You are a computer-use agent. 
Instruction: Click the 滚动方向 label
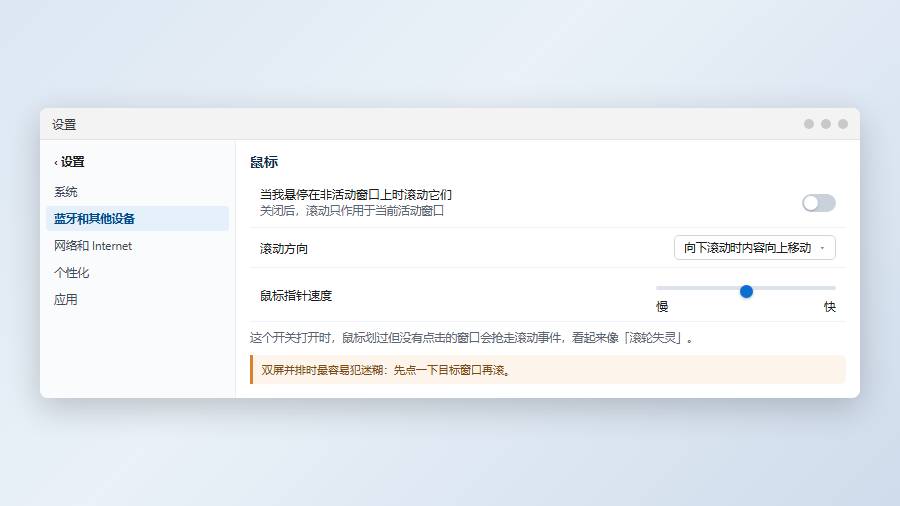pyautogui.click(x=284, y=248)
